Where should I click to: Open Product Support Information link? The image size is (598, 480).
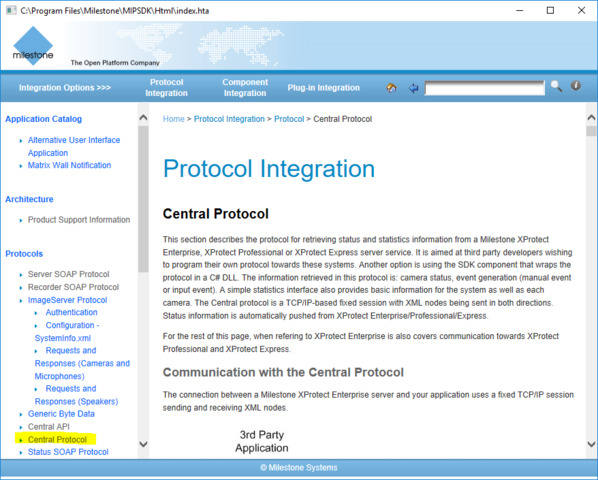pos(79,220)
